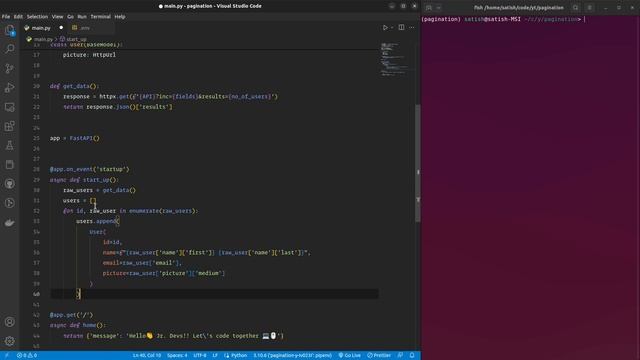
Task: Click line number 25 in gutter
Action: (37, 138)
